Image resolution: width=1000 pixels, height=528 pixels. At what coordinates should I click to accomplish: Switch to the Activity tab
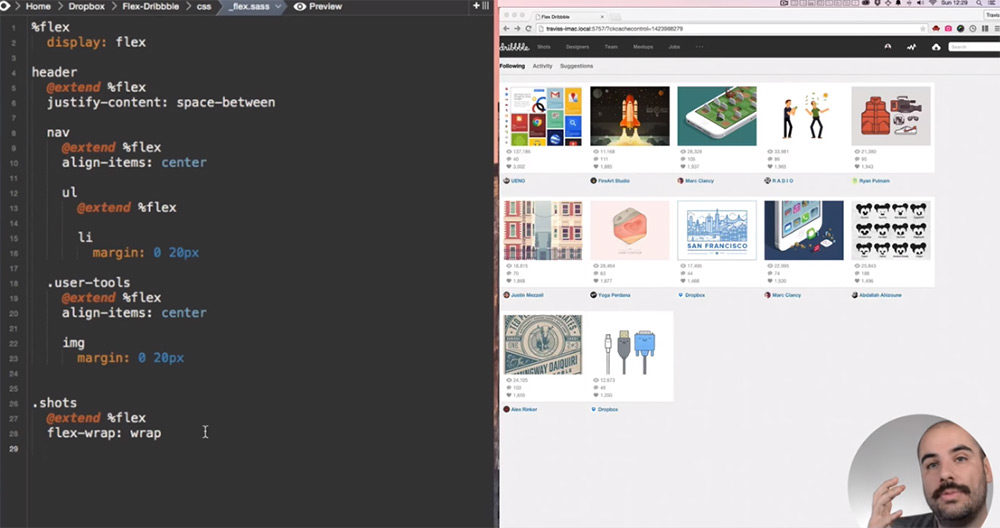tap(542, 66)
